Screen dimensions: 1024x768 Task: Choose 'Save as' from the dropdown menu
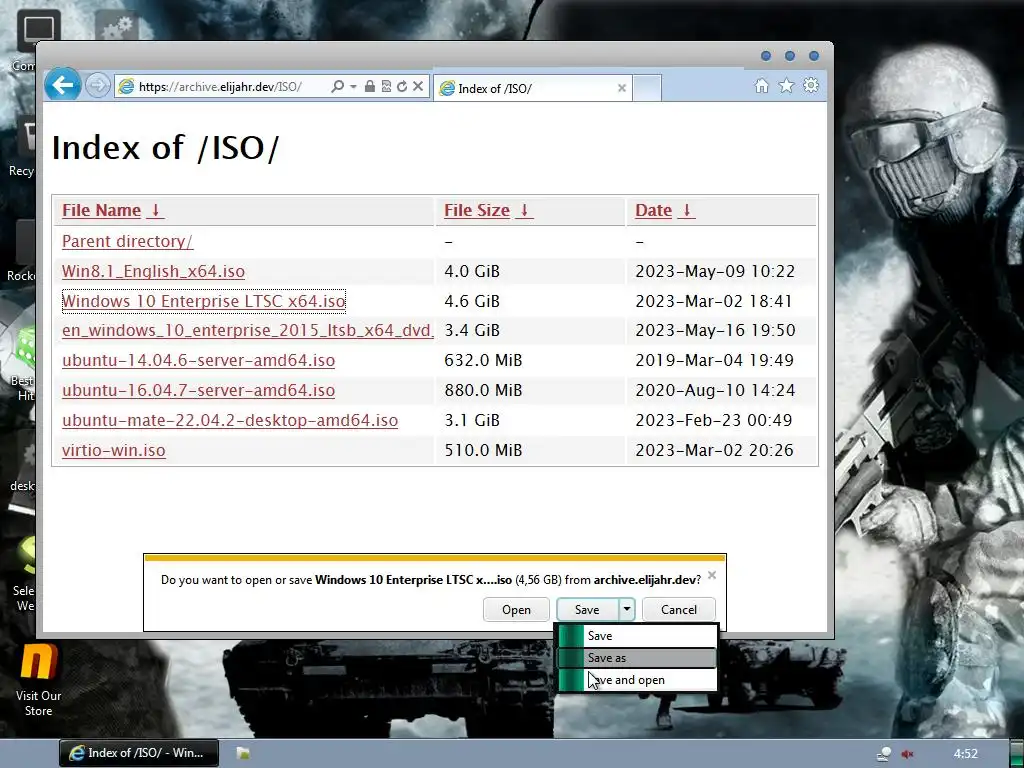tap(637, 658)
